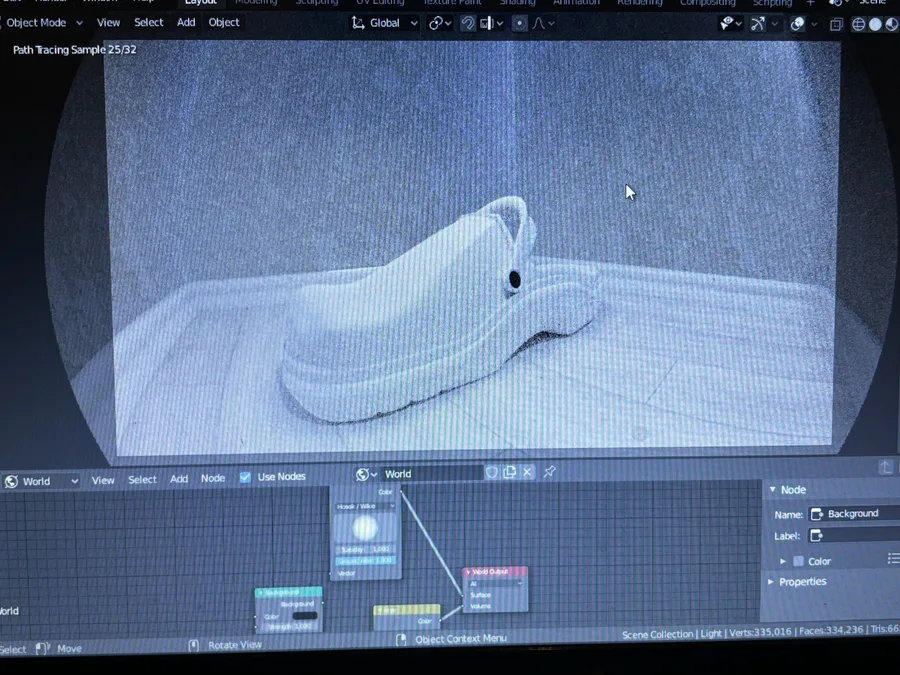Toggle viewport gizmos display
Screen dimensions: 900x675
[x=758, y=24]
